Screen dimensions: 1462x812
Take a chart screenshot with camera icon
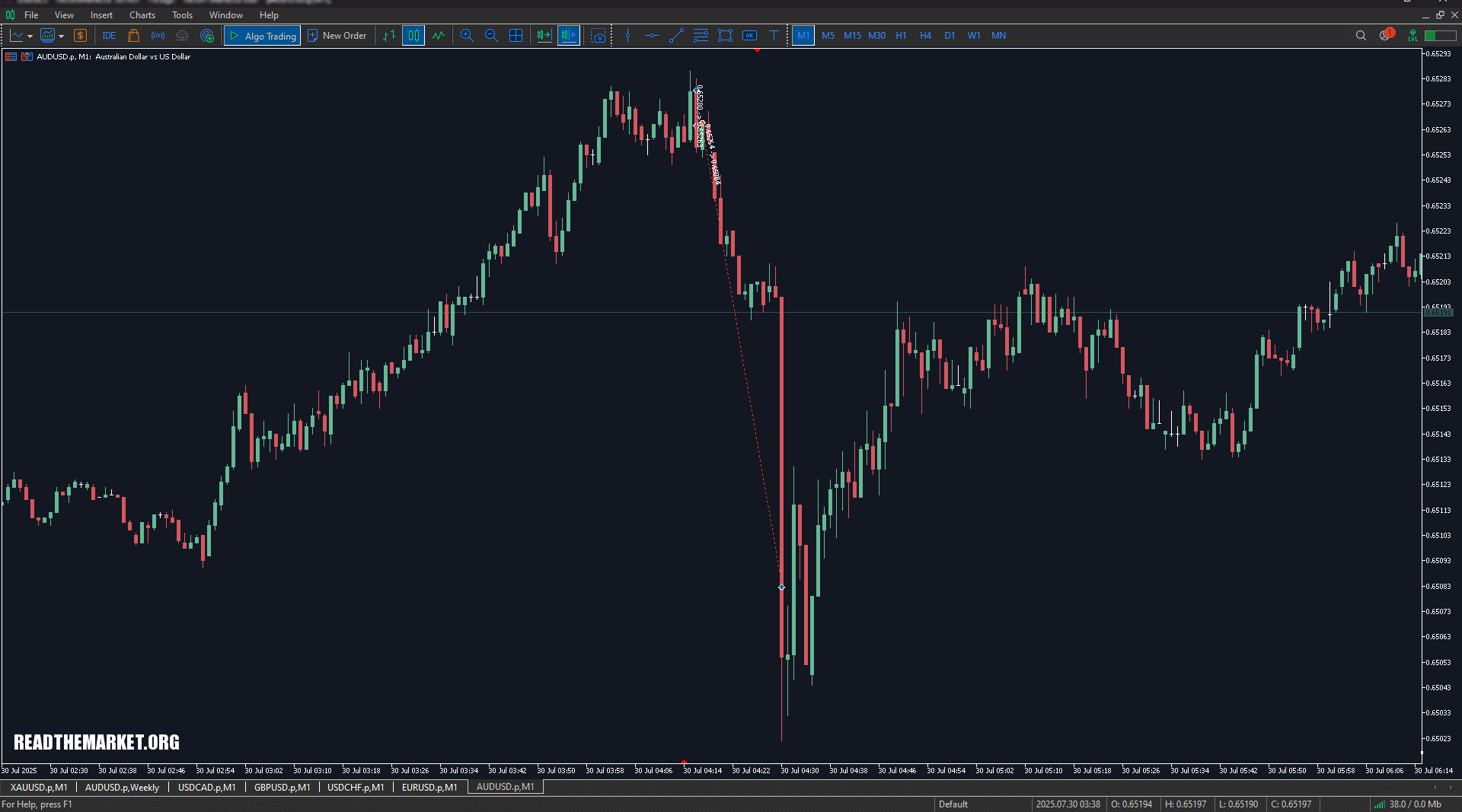pos(599,36)
